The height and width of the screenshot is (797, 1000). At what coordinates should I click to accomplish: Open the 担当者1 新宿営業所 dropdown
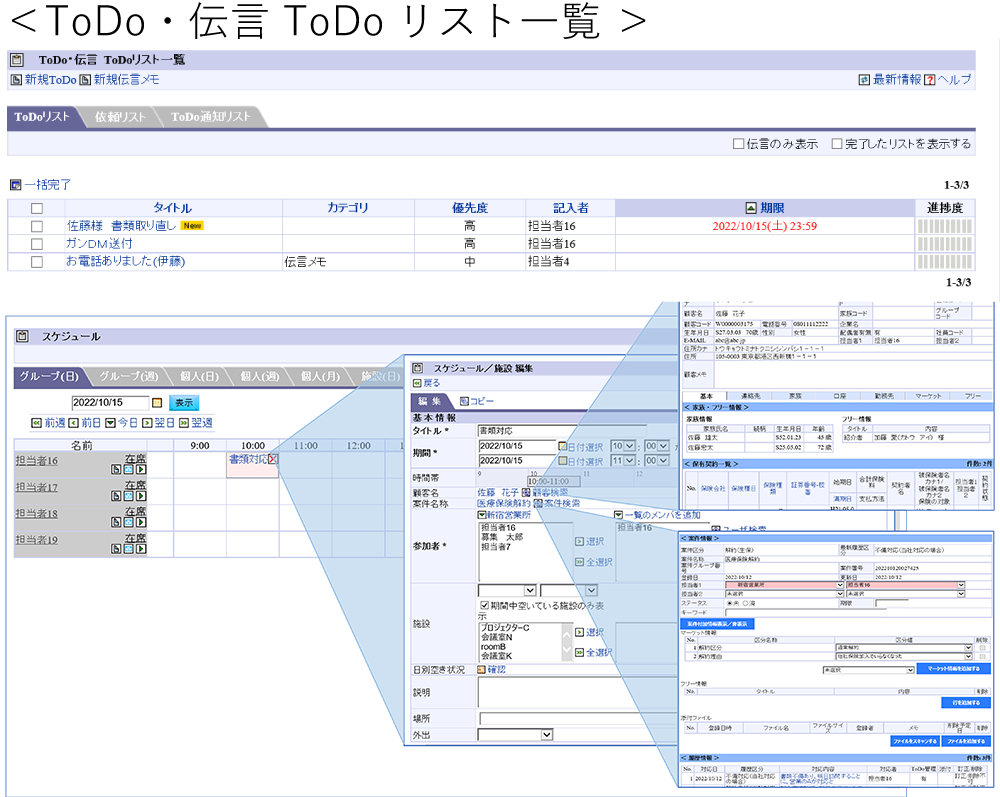click(784, 585)
